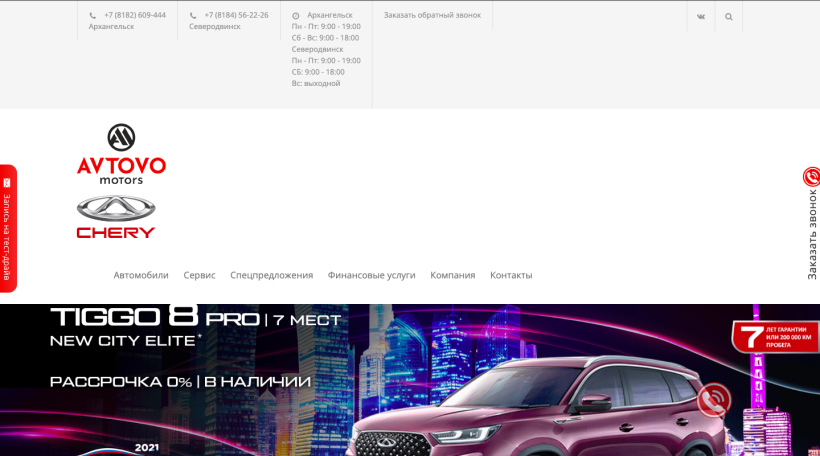Open the Компания menu
Screen dimensions: 820x456
(x=453, y=275)
